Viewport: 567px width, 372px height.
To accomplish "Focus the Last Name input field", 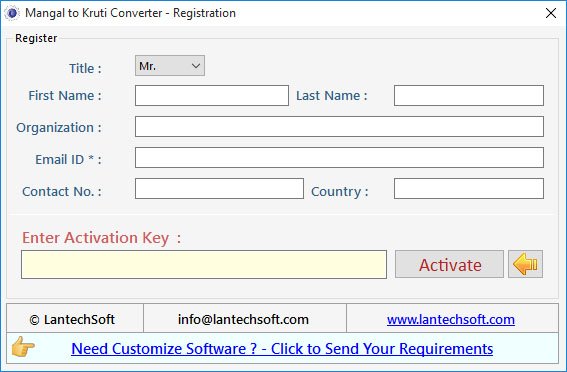I will (469, 95).
